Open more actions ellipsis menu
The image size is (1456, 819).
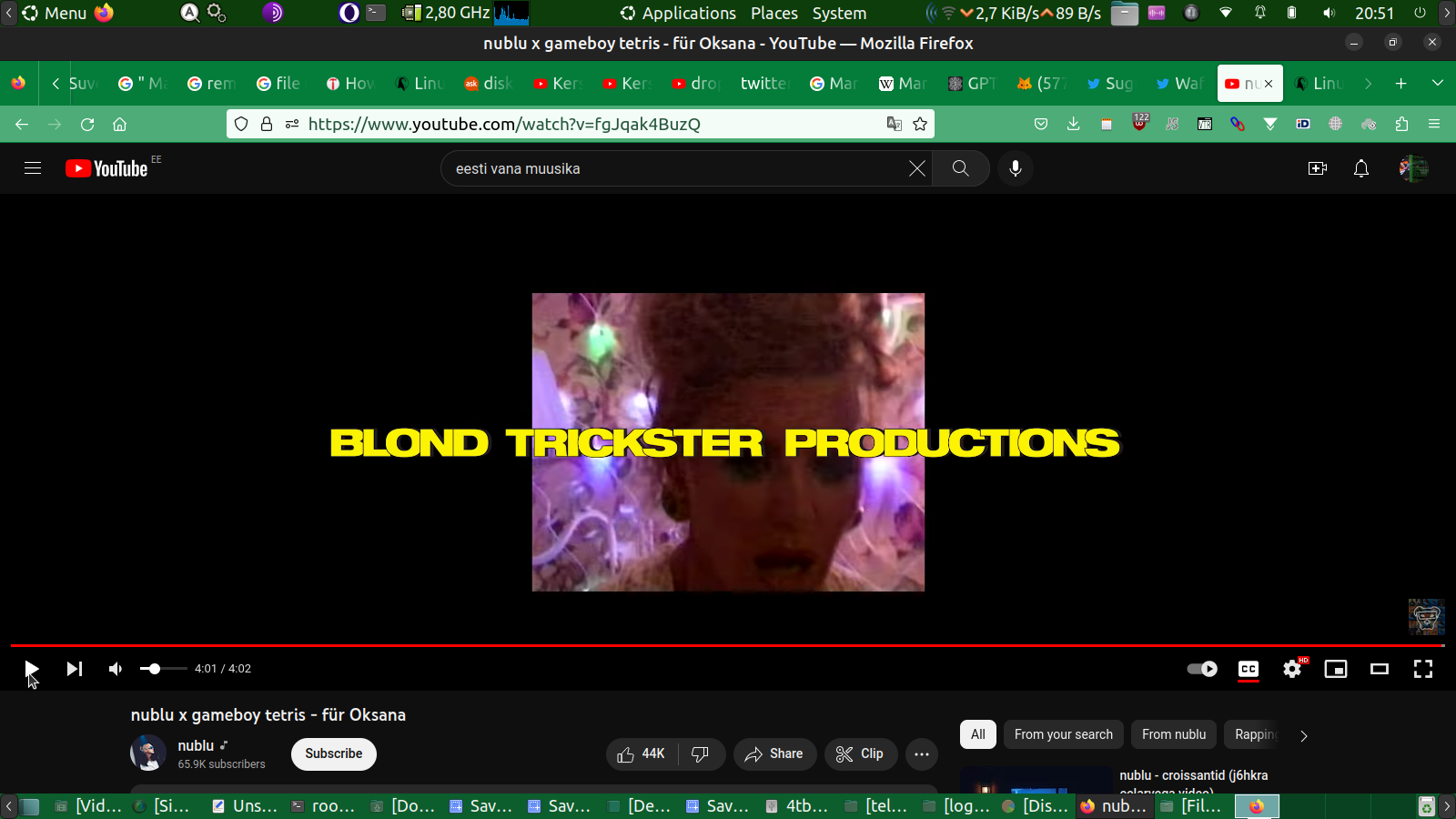[x=922, y=753]
